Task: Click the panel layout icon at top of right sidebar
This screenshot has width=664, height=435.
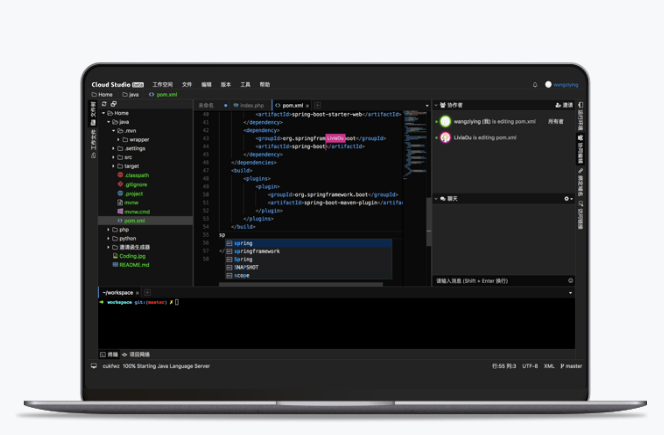Action: tap(581, 105)
